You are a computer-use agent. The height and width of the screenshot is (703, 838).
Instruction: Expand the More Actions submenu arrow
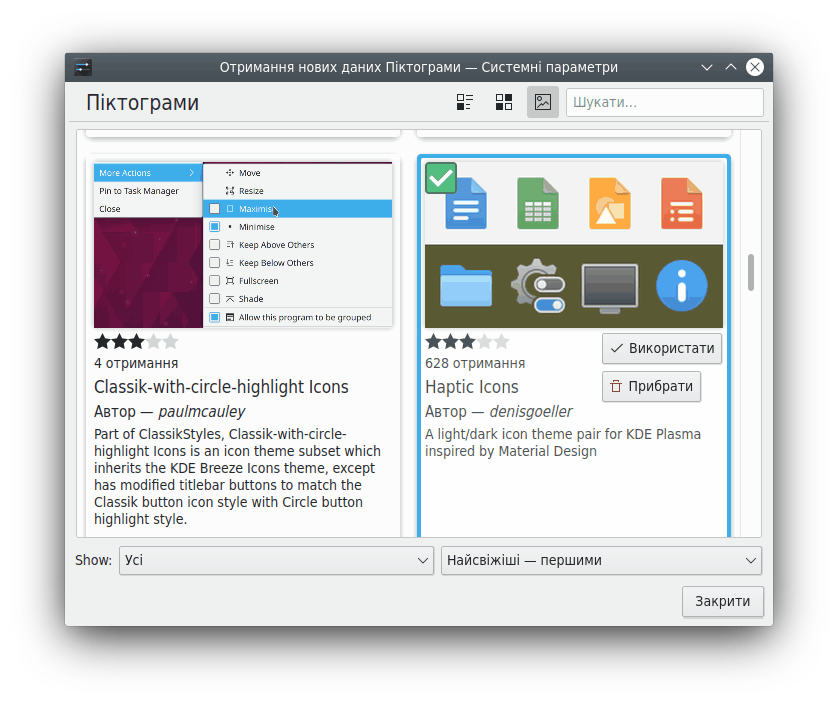[x=191, y=173]
